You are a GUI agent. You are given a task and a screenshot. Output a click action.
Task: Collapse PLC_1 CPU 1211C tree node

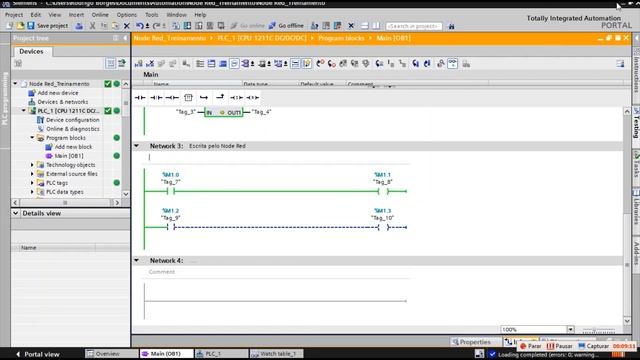click(x=24, y=111)
